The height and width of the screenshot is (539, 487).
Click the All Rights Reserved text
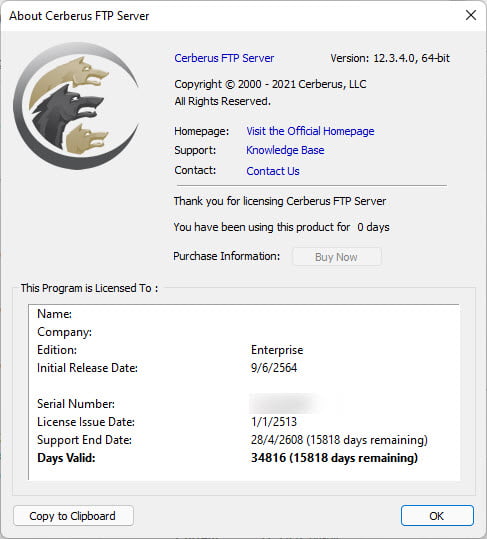click(x=222, y=101)
